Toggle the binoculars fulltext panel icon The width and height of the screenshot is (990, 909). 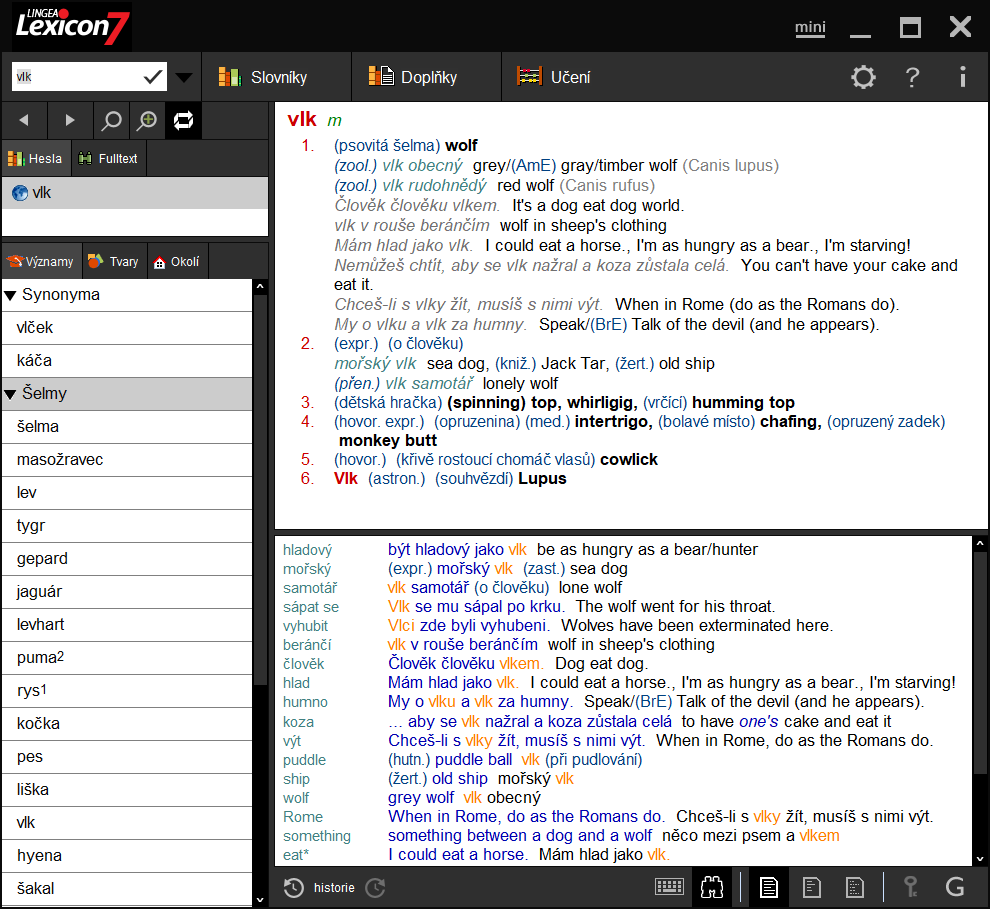(712, 888)
